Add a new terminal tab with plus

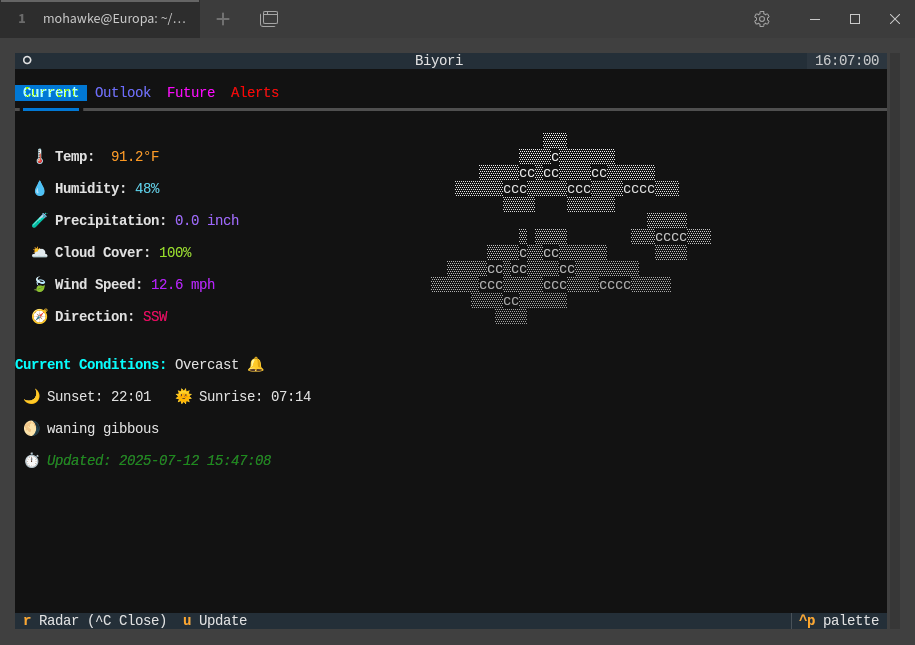coord(223,19)
